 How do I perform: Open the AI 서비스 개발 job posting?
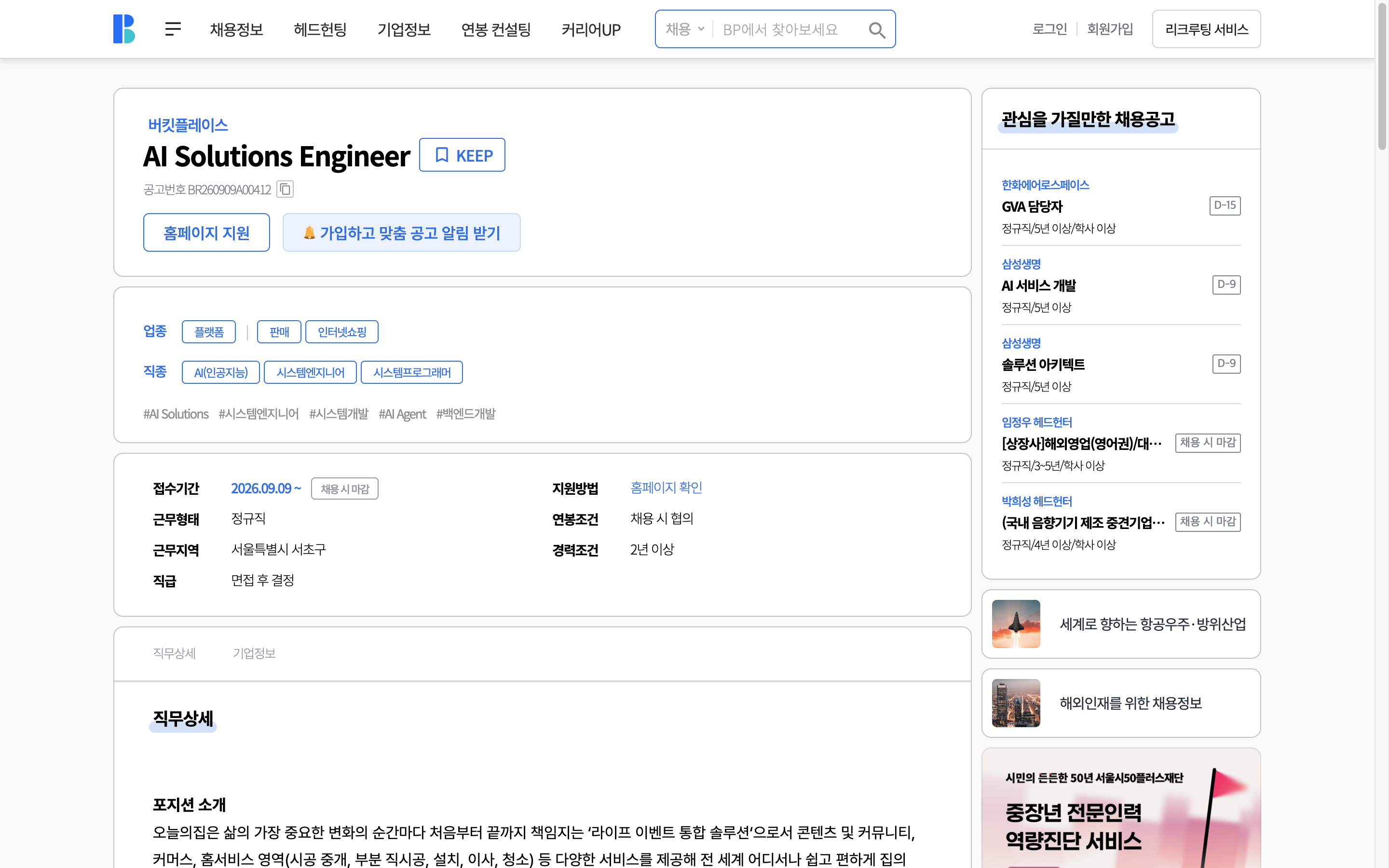click(x=1038, y=286)
